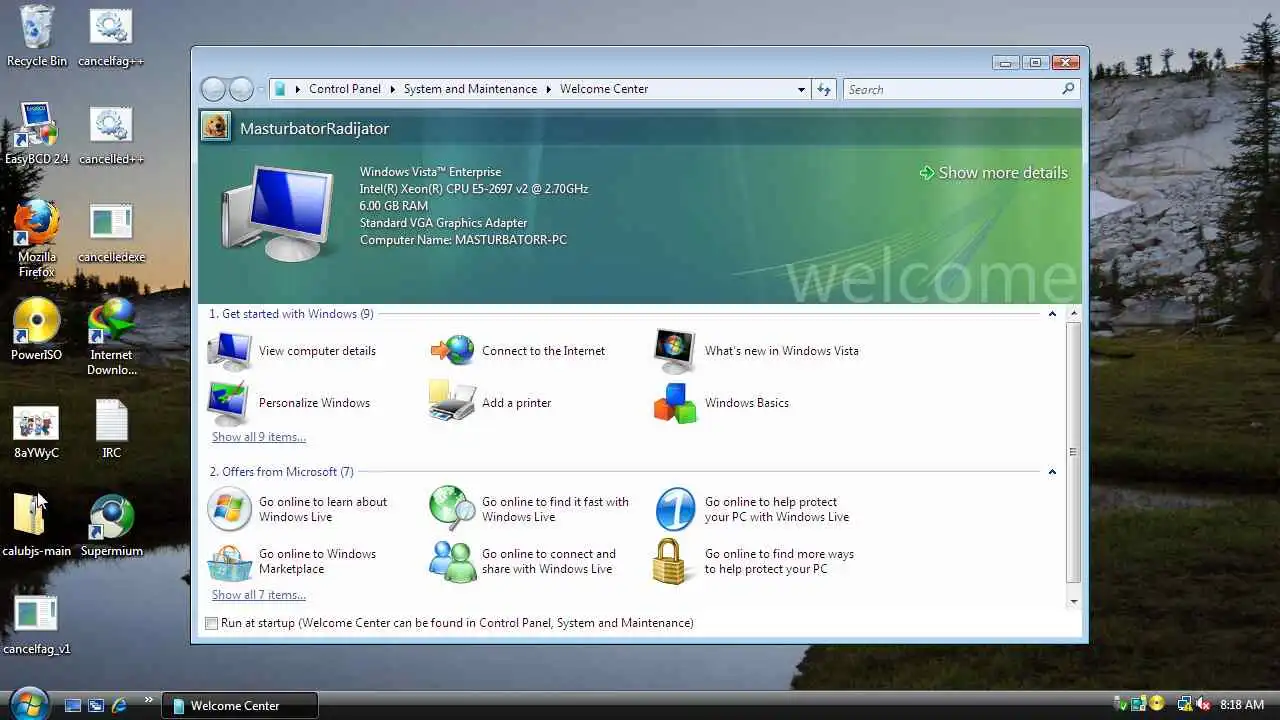The width and height of the screenshot is (1280, 720).
Task: Launch Internet Explorer from Quick Launch
Action: 119,705
